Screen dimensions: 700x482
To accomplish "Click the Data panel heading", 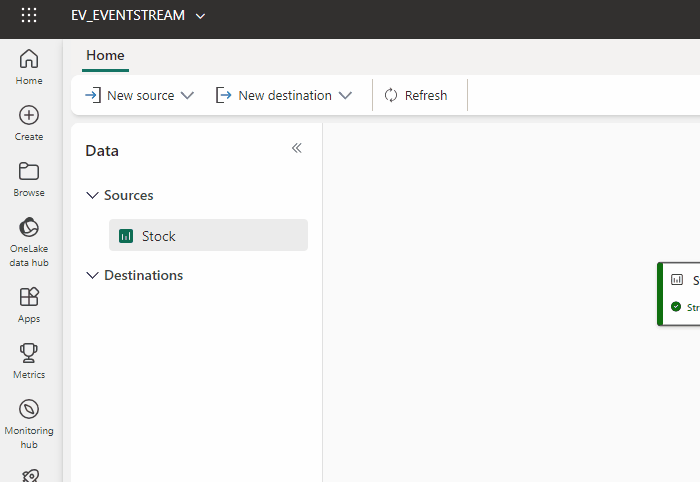I will (102, 151).
